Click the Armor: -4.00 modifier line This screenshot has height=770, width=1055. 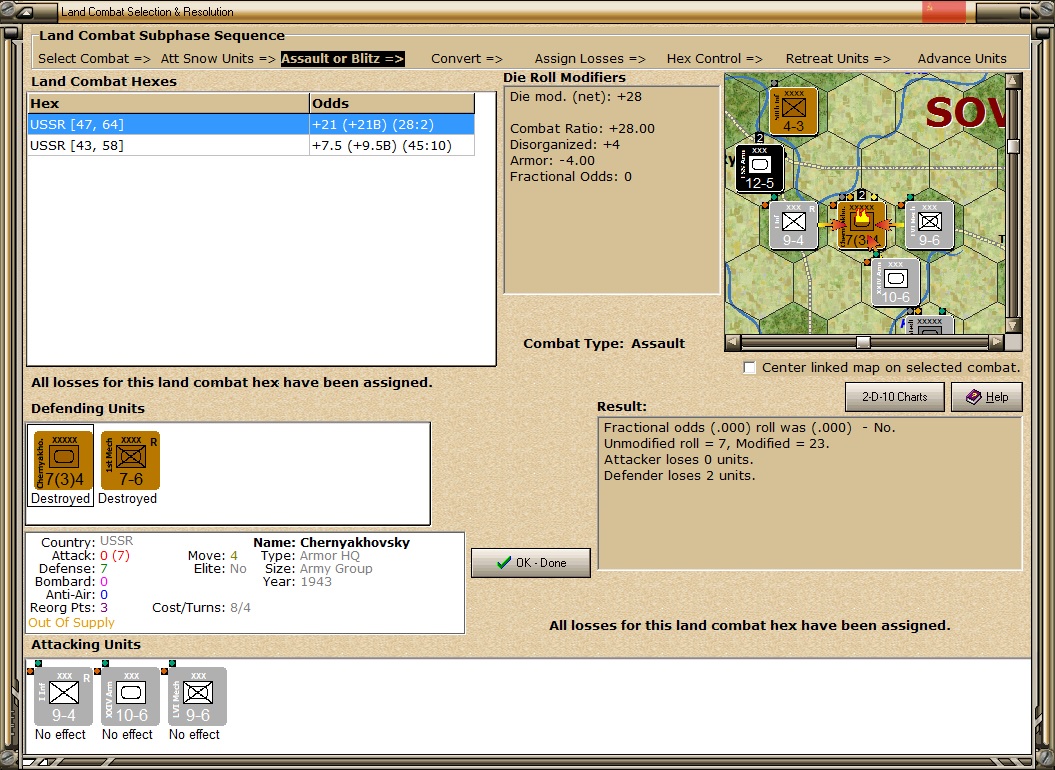(552, 161)
